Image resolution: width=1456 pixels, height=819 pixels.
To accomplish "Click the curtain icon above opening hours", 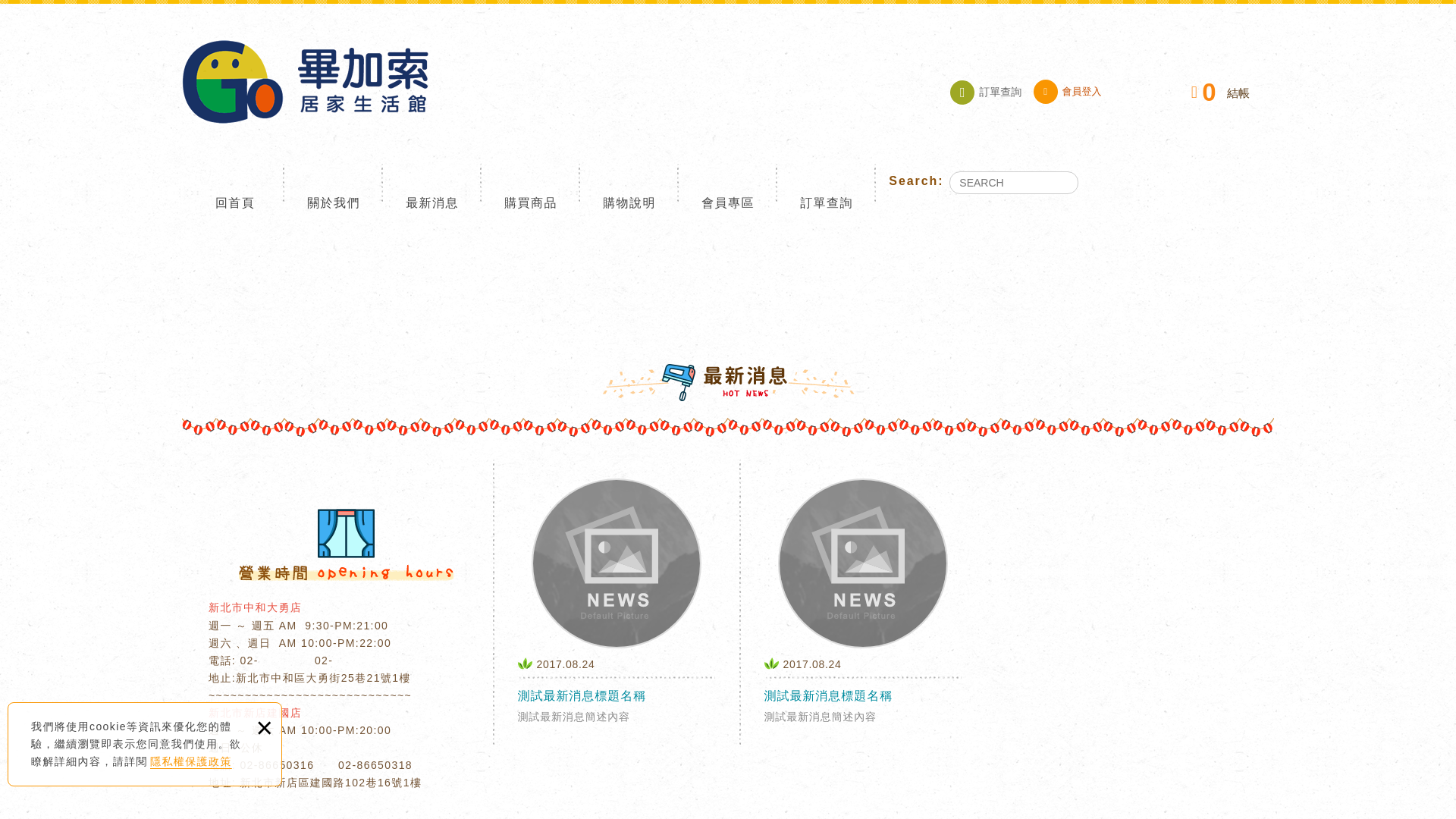I will (x=346, y=533).
